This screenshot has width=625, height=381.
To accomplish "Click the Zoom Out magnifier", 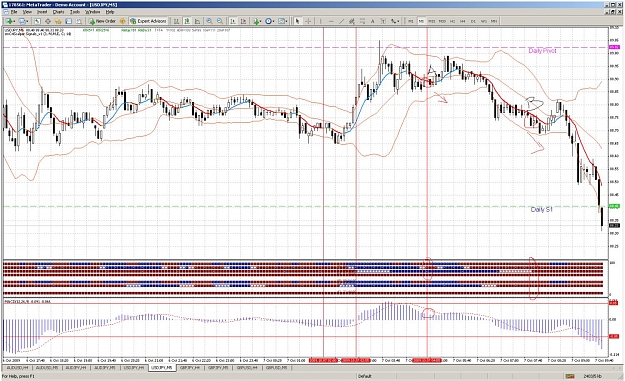I will [x=220, y=21].
